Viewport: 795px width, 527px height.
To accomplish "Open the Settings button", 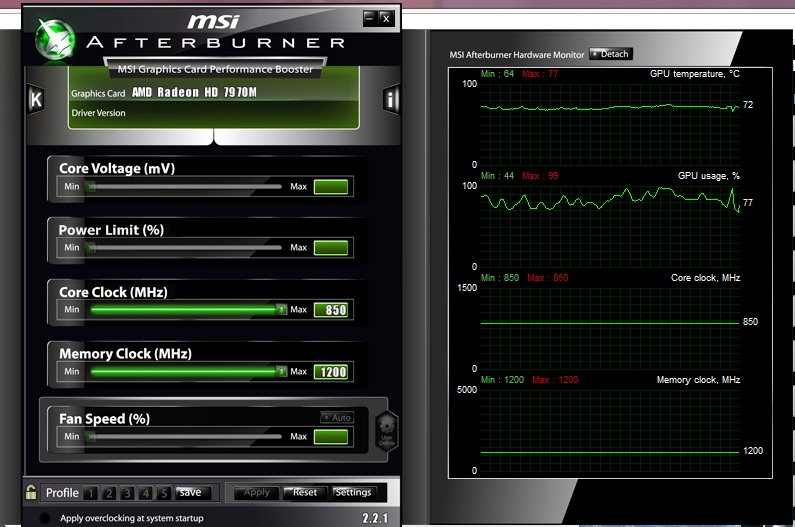I will pyautogui.click(x=353, y=493).
